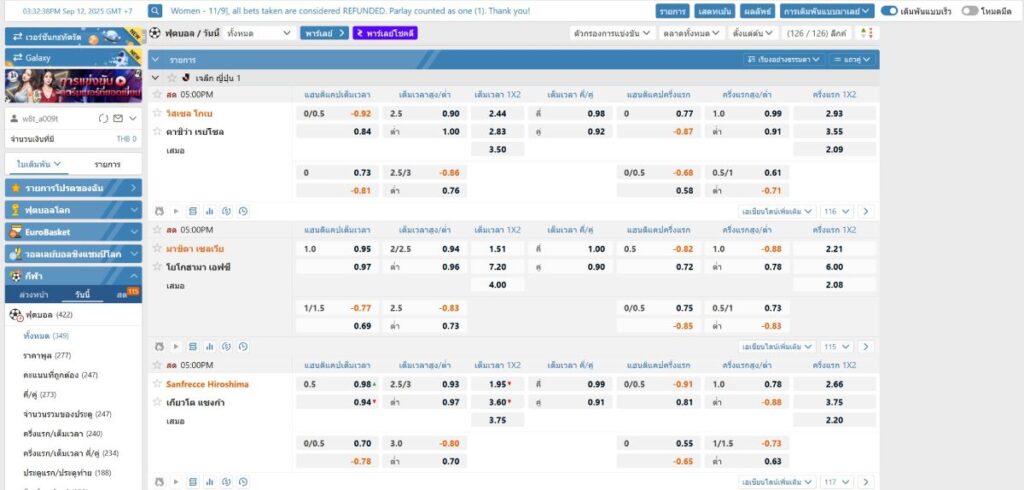Open statistics bar chart icon under first match
Viewport: 1024px width, 490px height.
click(x=210, y=211)
